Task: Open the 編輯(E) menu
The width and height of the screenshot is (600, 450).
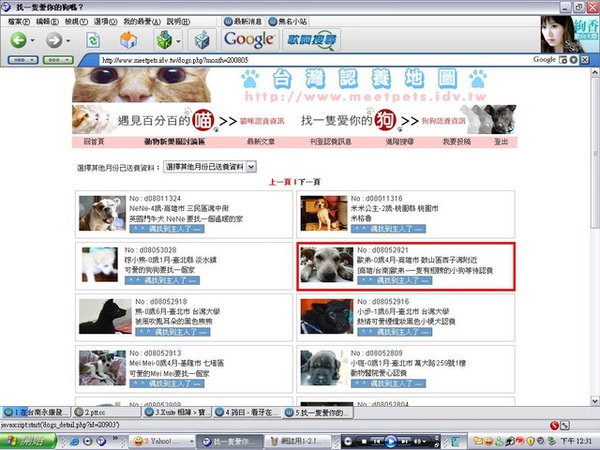Action: [x=47, y=21]
